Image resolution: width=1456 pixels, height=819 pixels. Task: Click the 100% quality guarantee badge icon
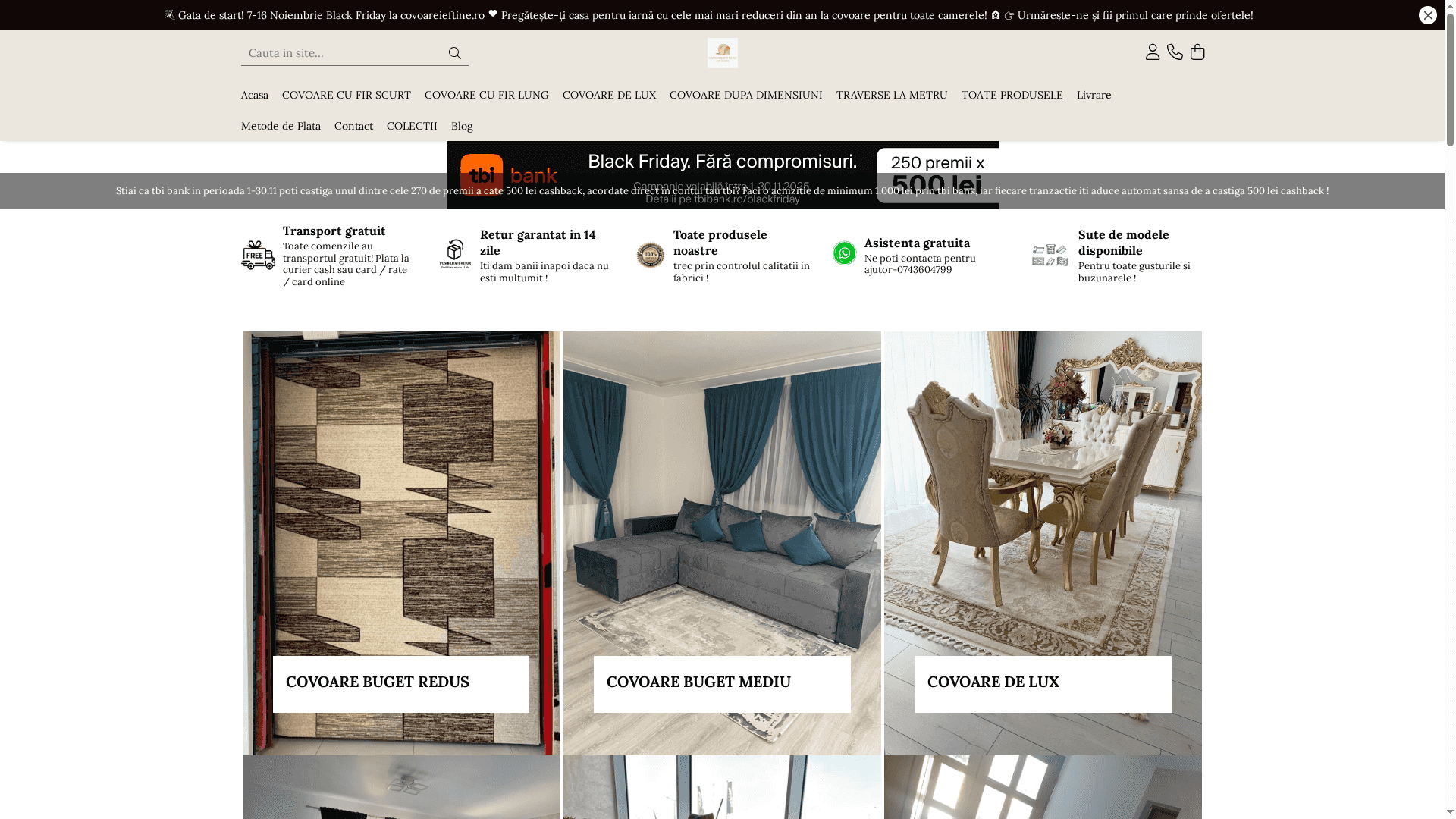[649, 256]
